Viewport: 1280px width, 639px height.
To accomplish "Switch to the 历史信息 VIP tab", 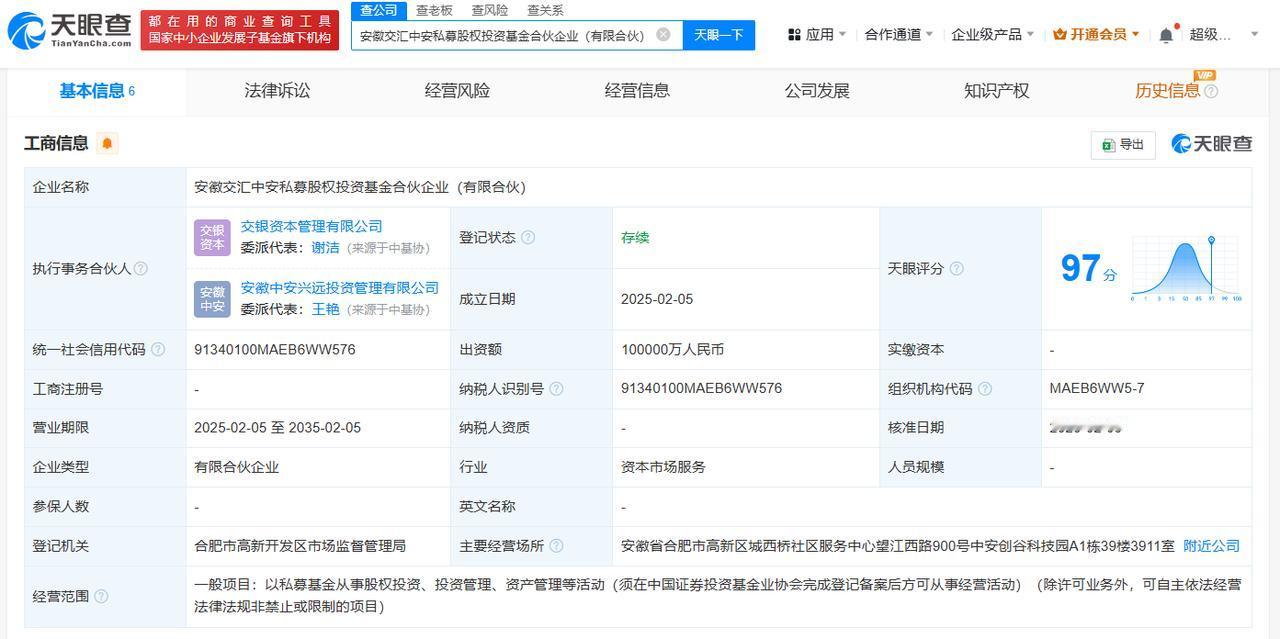I will click(x=1167, y=91).
